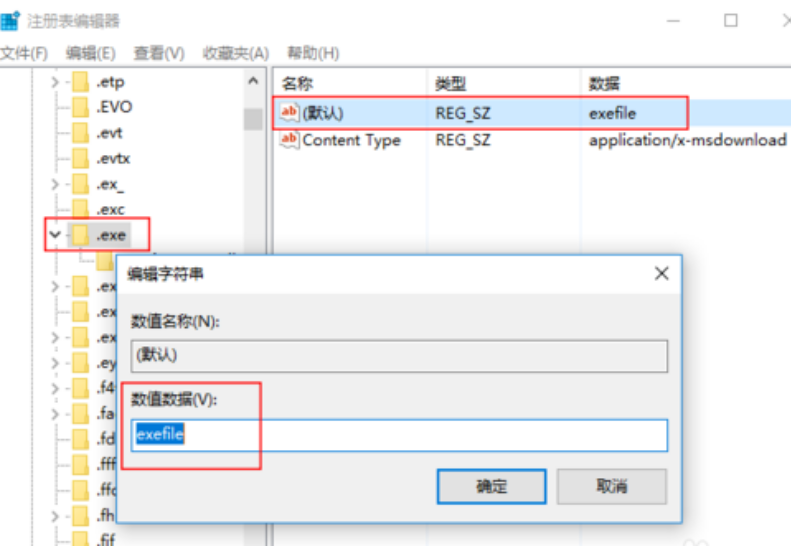Click the .fif key label
The image size is (791, 550).
106,539
